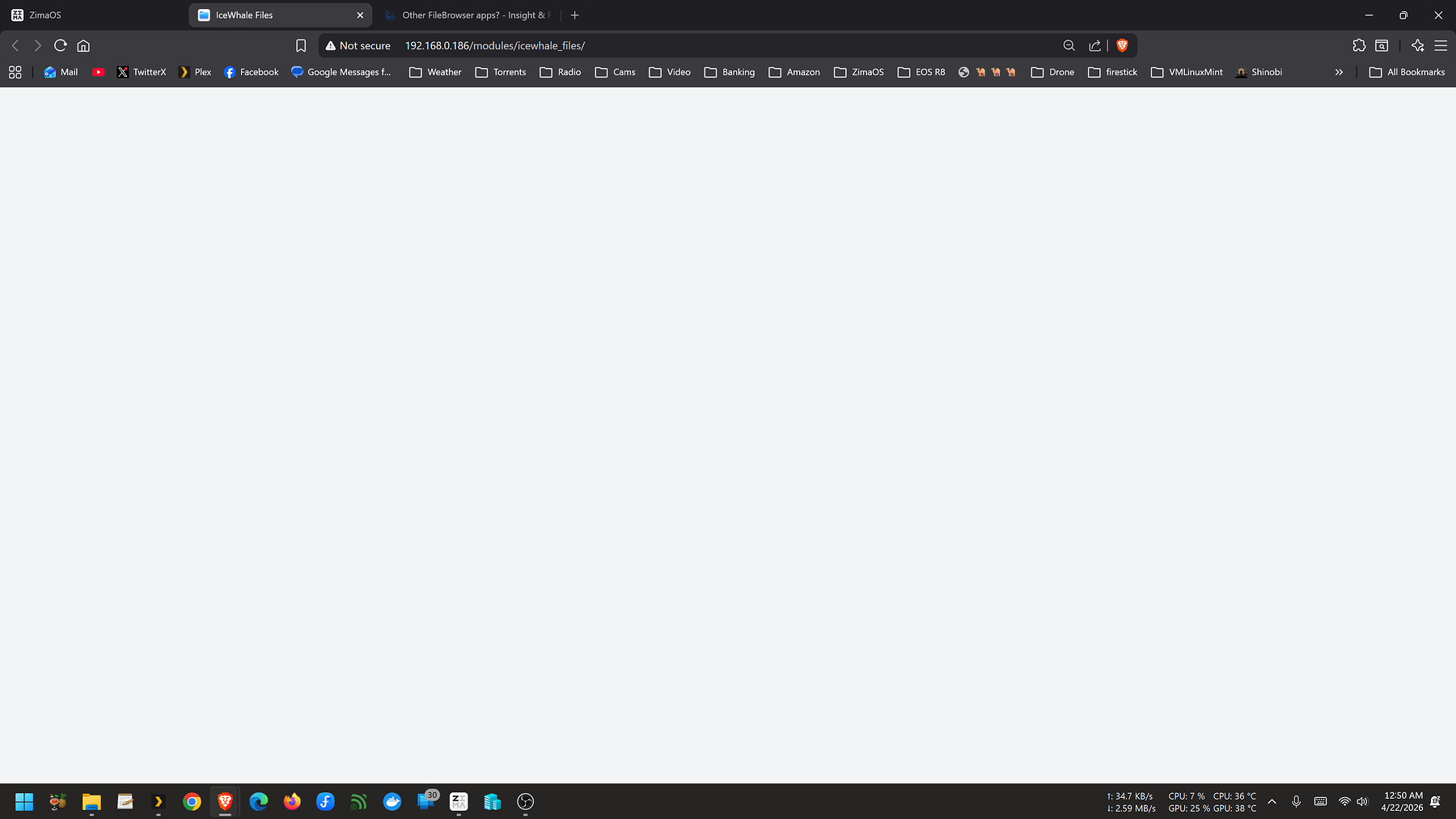Open File Explorer from the taskbar
The height and width of the screenshot is (819, 1456).
pyautogui.click(x=91, y=802)
